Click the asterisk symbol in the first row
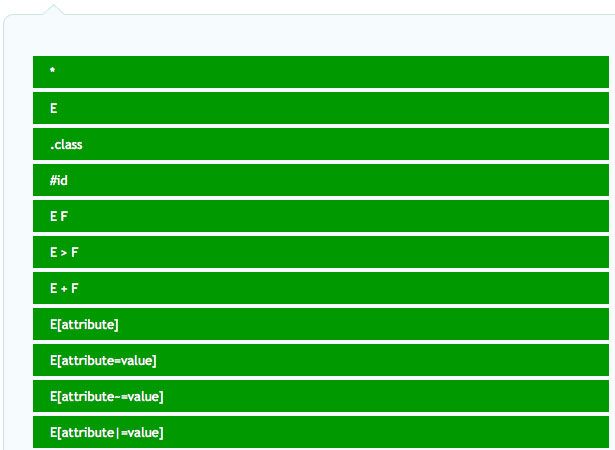This screenshot has width=615, height=450. 52,72
